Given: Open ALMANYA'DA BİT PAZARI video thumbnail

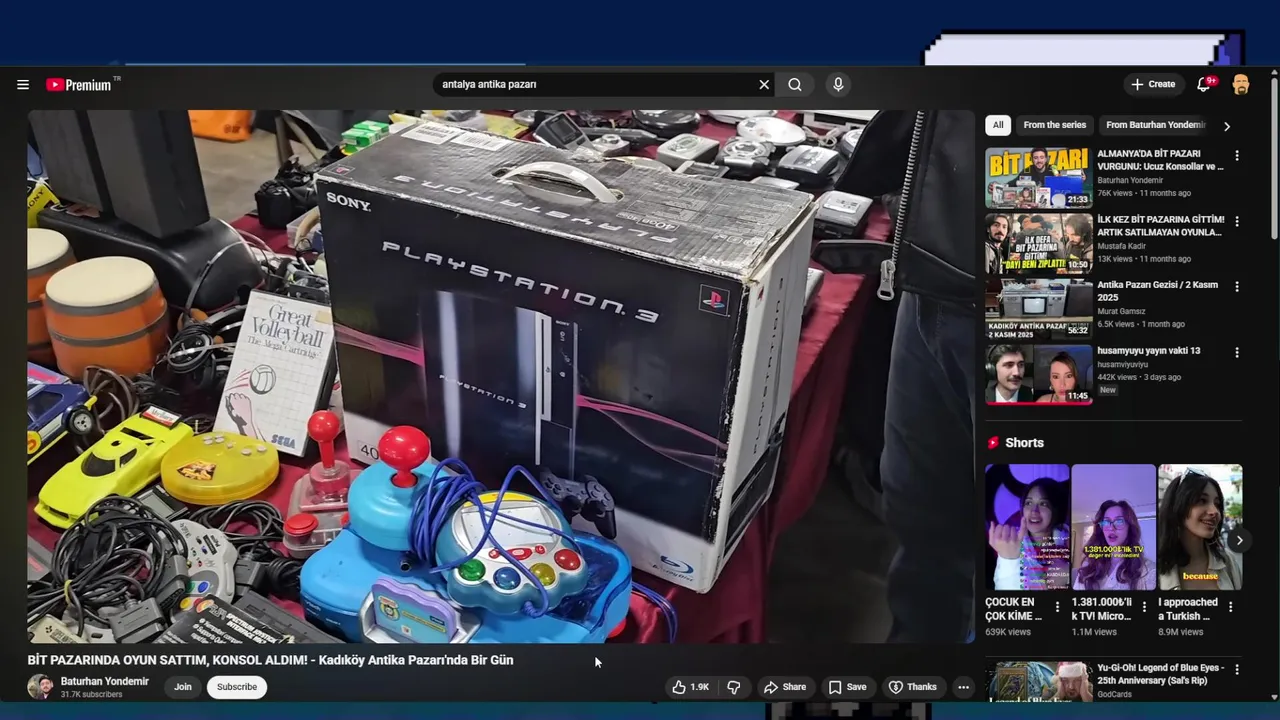Looking at the screenshot, I should tap(1039, 178).
